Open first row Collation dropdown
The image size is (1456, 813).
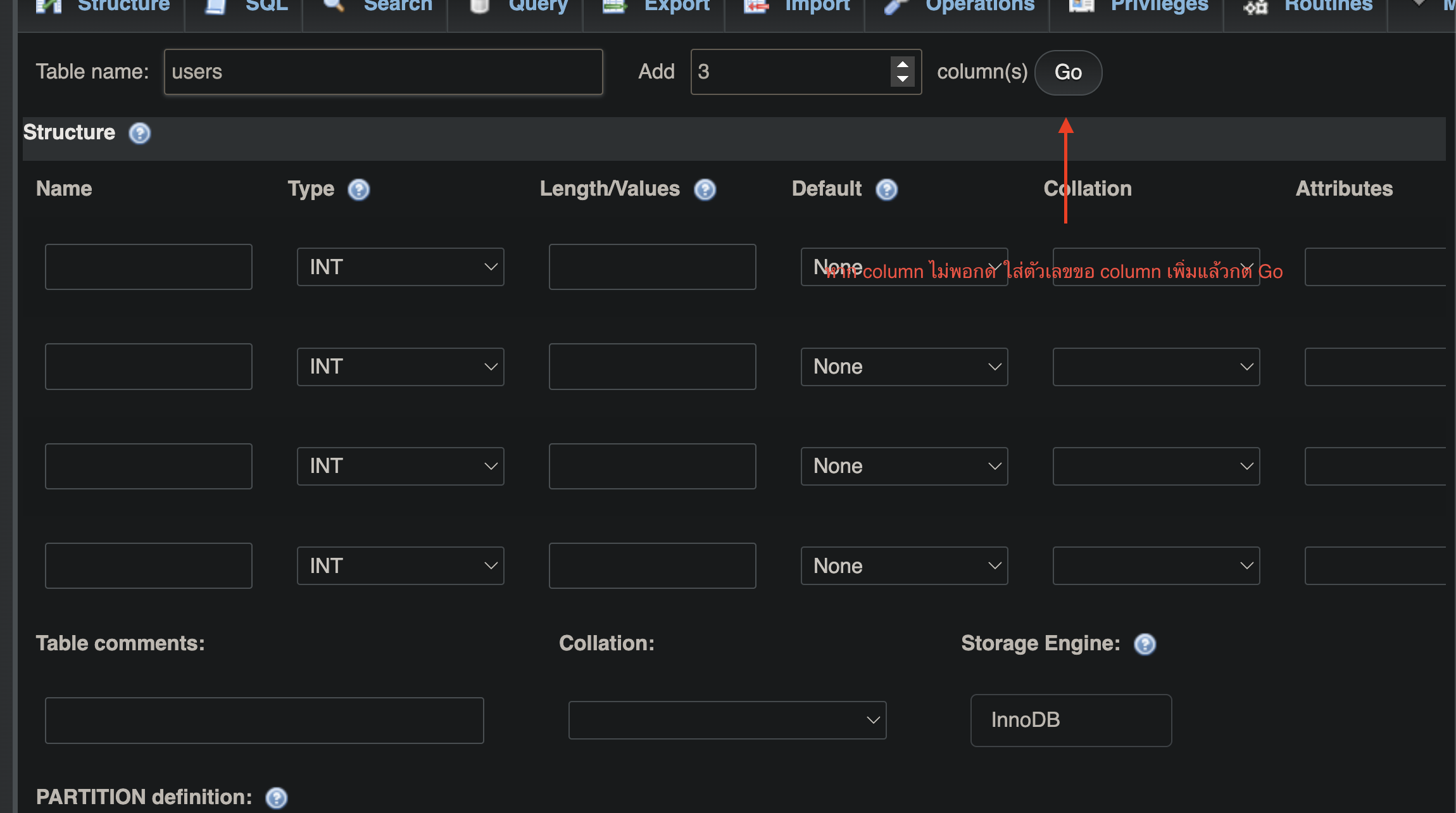[x=1157, y=267]
